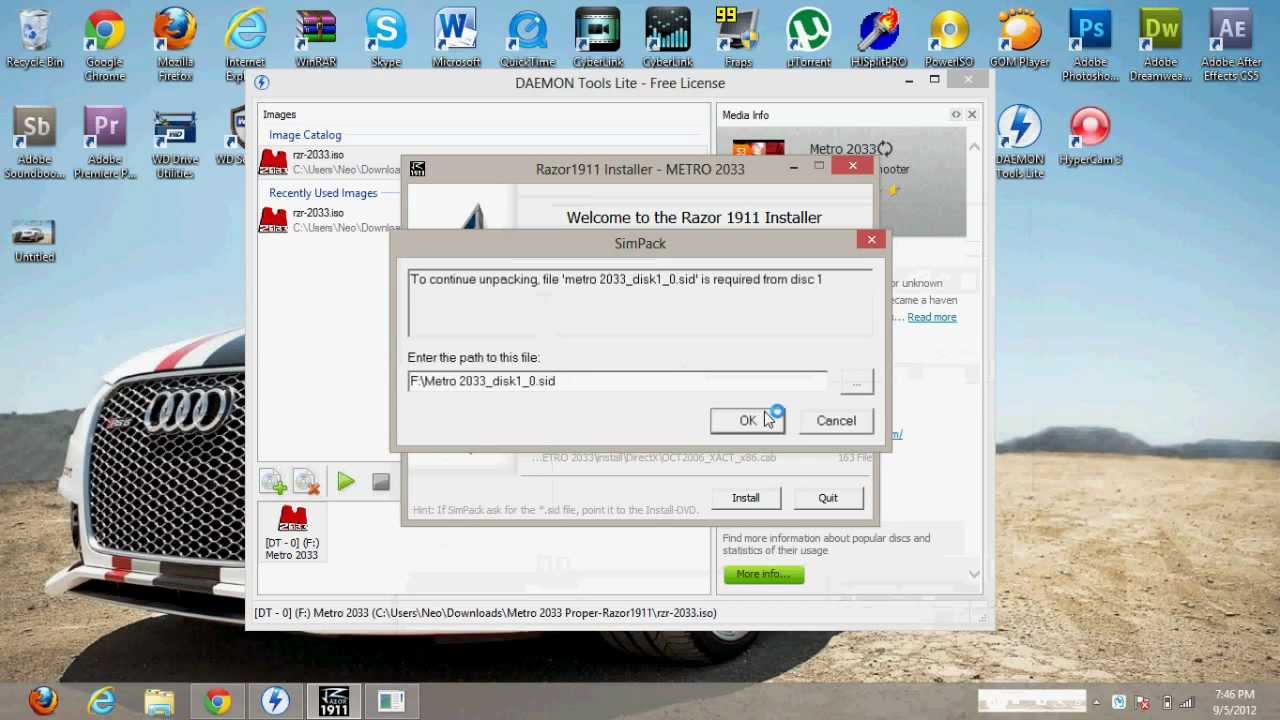
Task: Open the Skype desktop icon
Action: (386, 40)
